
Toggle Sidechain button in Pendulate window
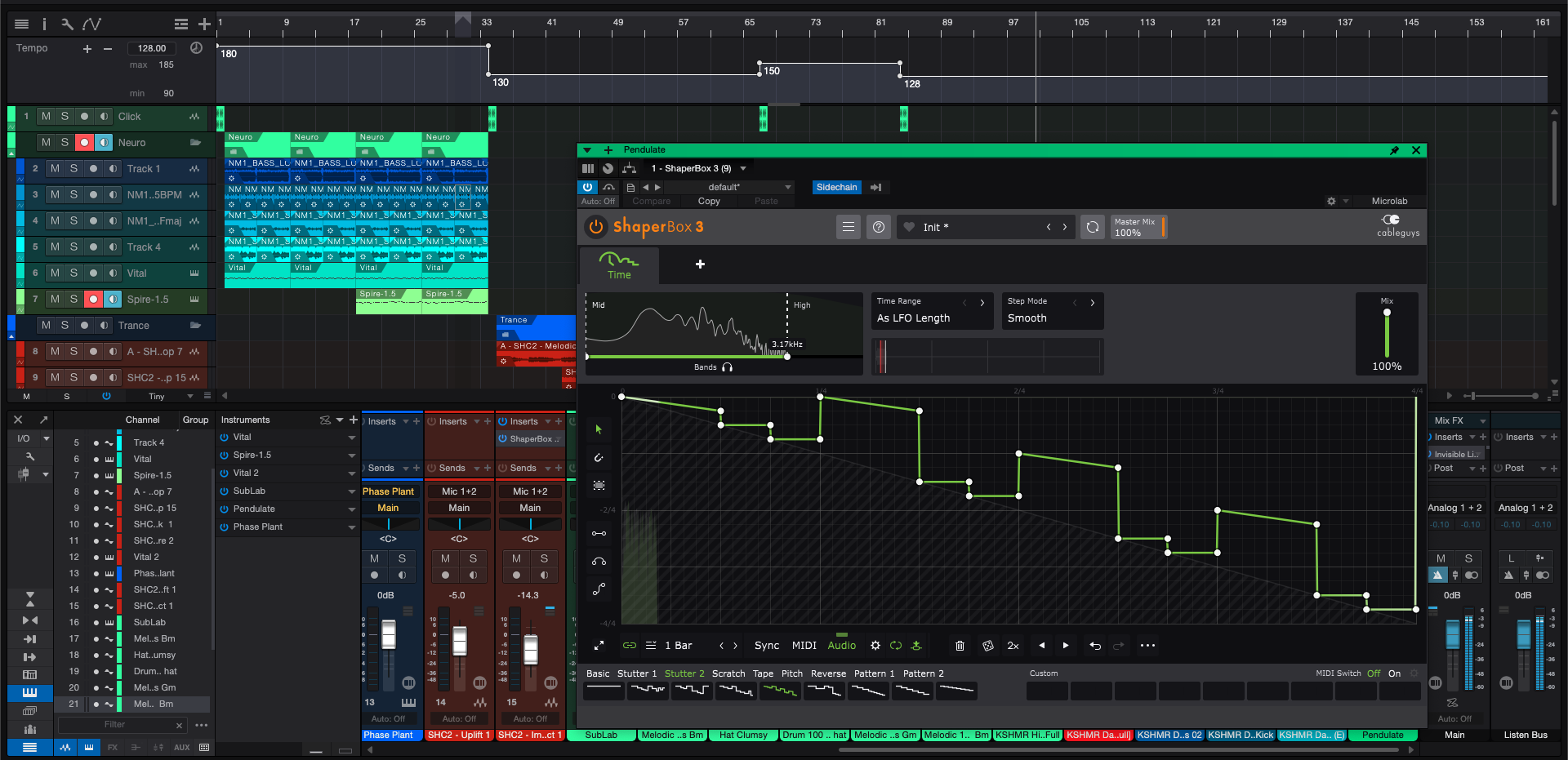point(837,187)
